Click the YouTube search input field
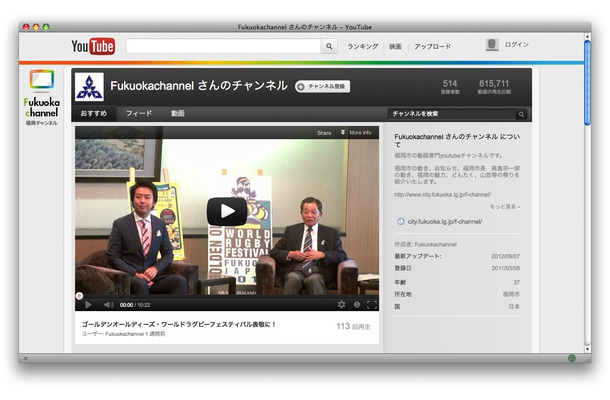This screenshot has height=400, width=610. pos(223,46)
